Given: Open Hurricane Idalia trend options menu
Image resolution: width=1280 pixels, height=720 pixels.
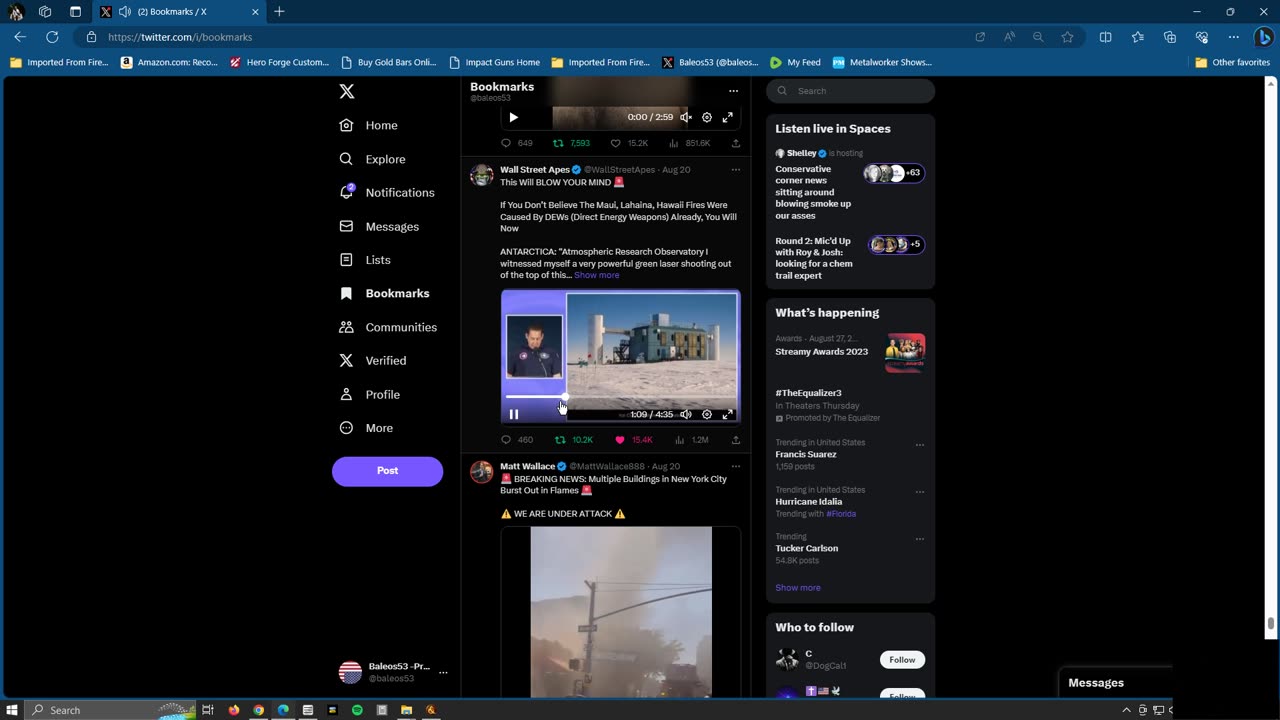Looking at the screenshot, I should click(920, 492).
